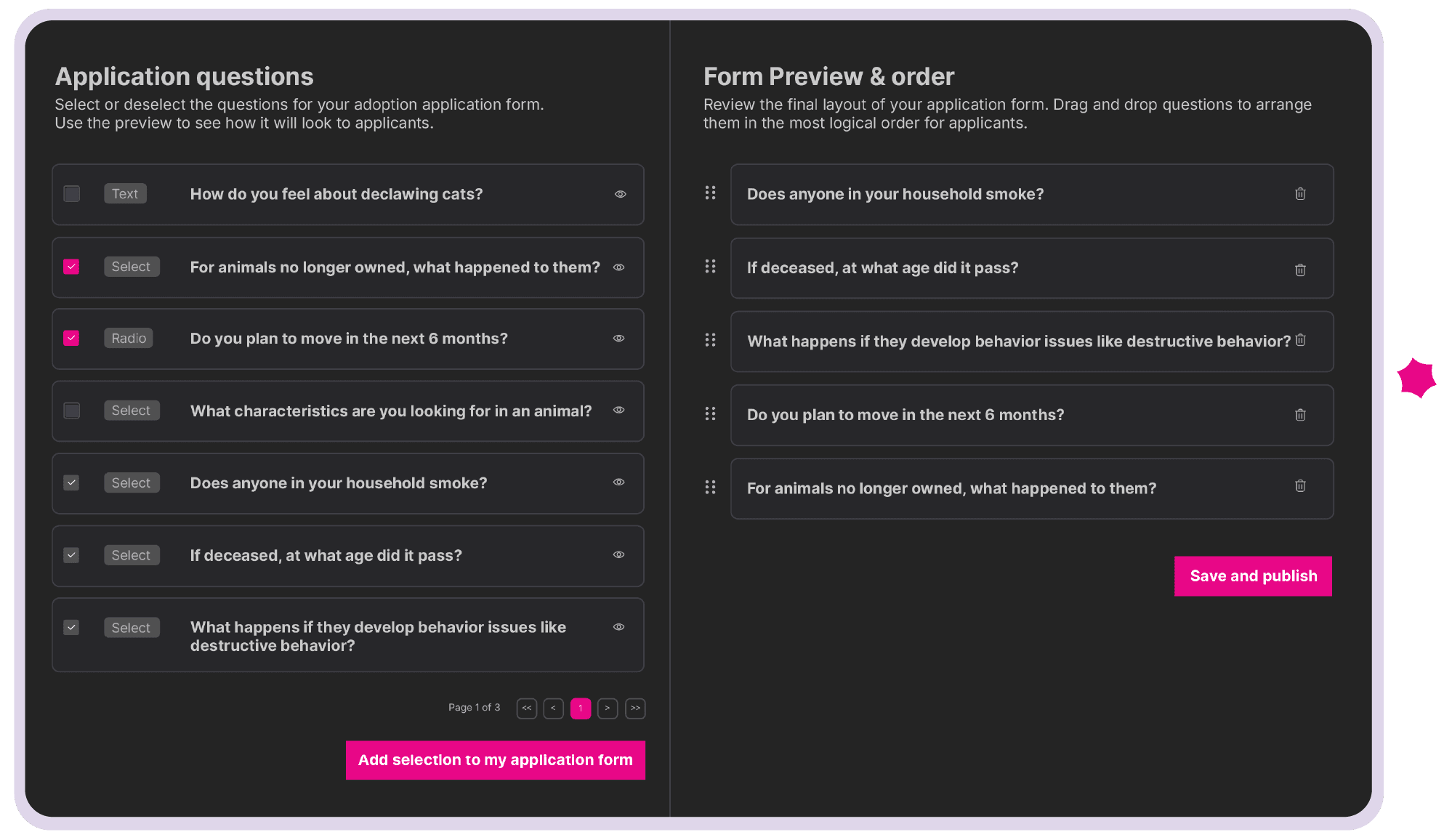This screenshot has width=1452, height=840.
Task: Delete 'Does anyone in your household smoke?' from preview
Action: tap(1300, 193)
